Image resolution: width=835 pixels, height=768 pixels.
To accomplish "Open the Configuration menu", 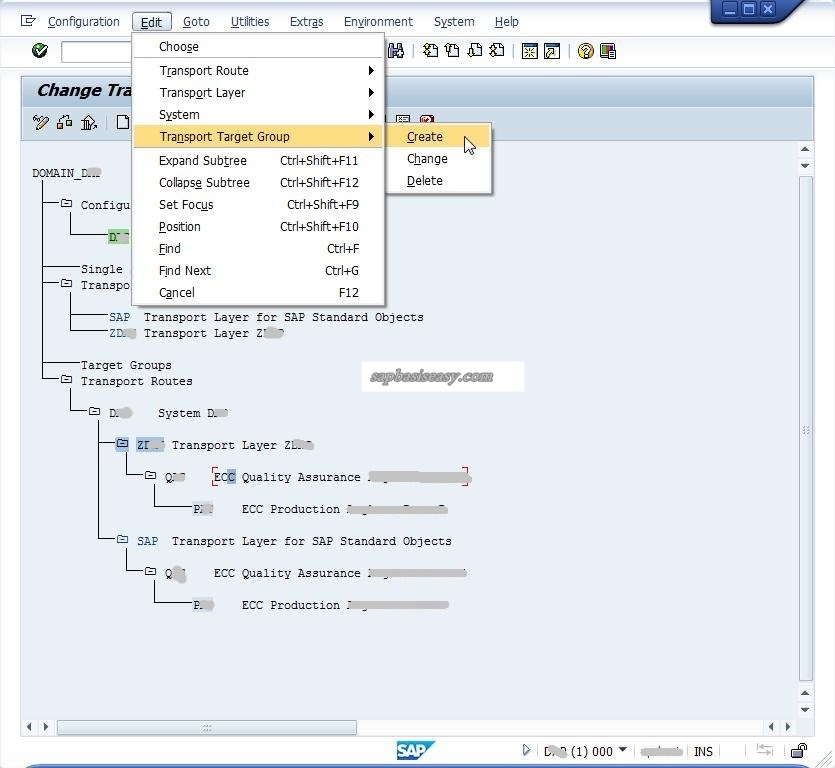I will [x=84, y=22].
